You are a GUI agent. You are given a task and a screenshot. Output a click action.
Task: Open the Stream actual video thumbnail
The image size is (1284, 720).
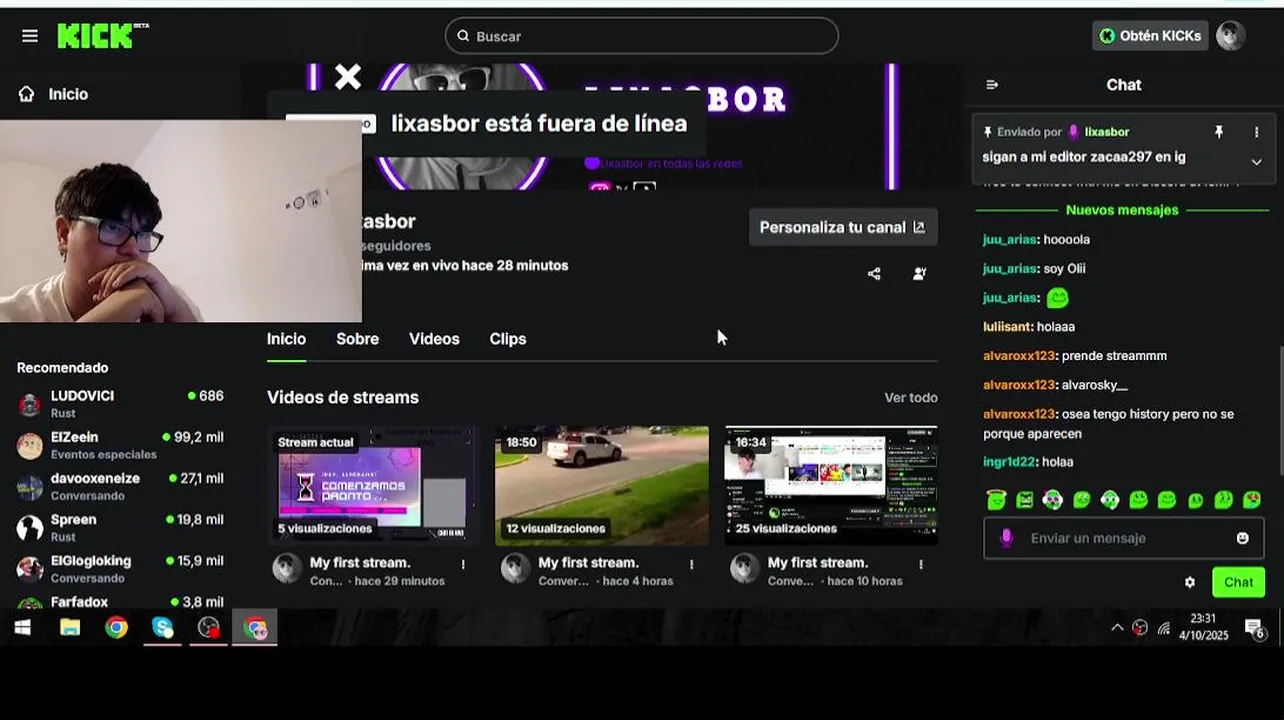tap(373, 486)
